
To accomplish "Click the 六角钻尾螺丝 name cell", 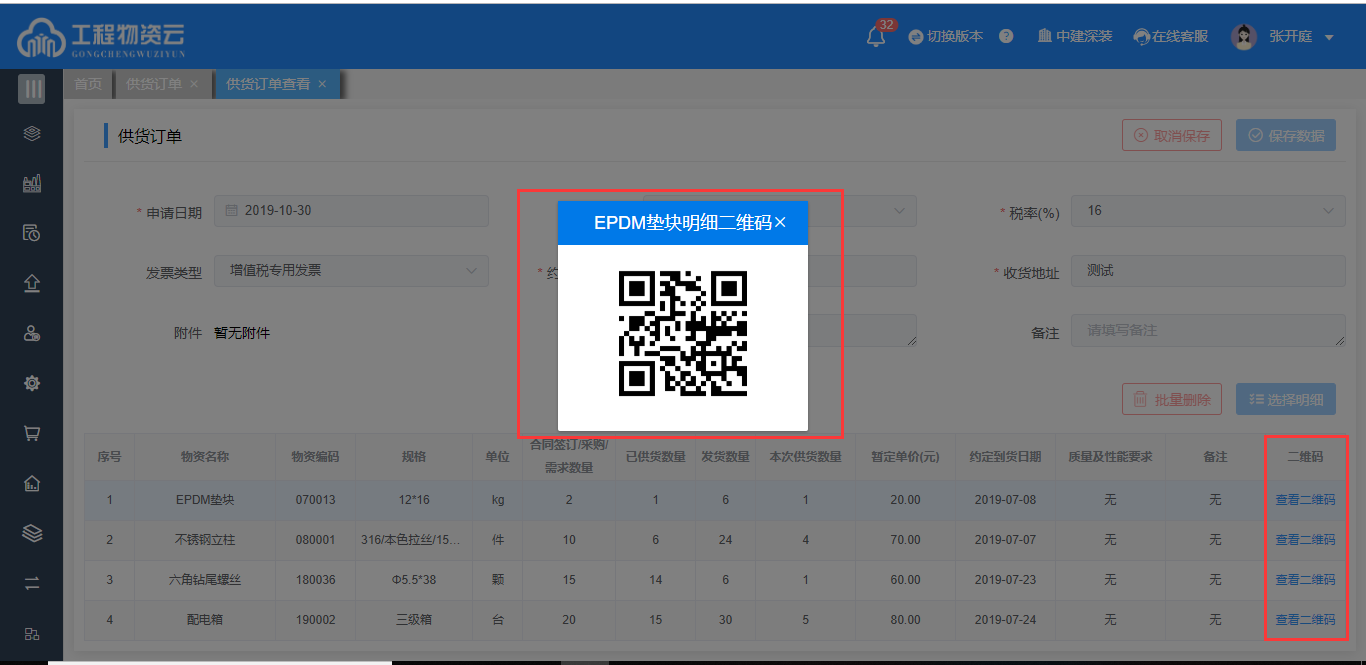I will [x=205, y=580].
